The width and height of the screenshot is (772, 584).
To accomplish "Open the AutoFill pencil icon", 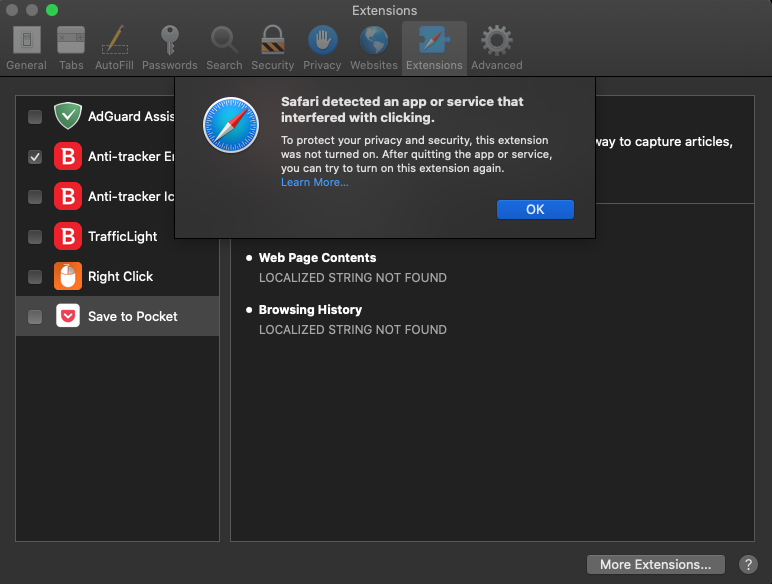I will tap(115, 39).
